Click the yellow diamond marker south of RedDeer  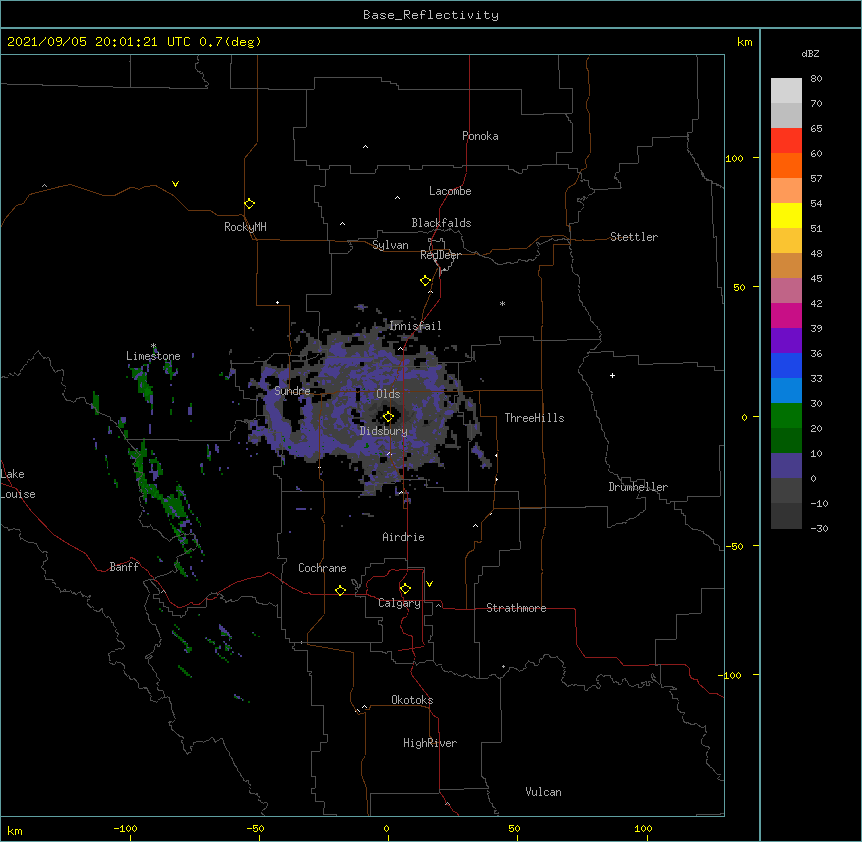pos(426,281)
